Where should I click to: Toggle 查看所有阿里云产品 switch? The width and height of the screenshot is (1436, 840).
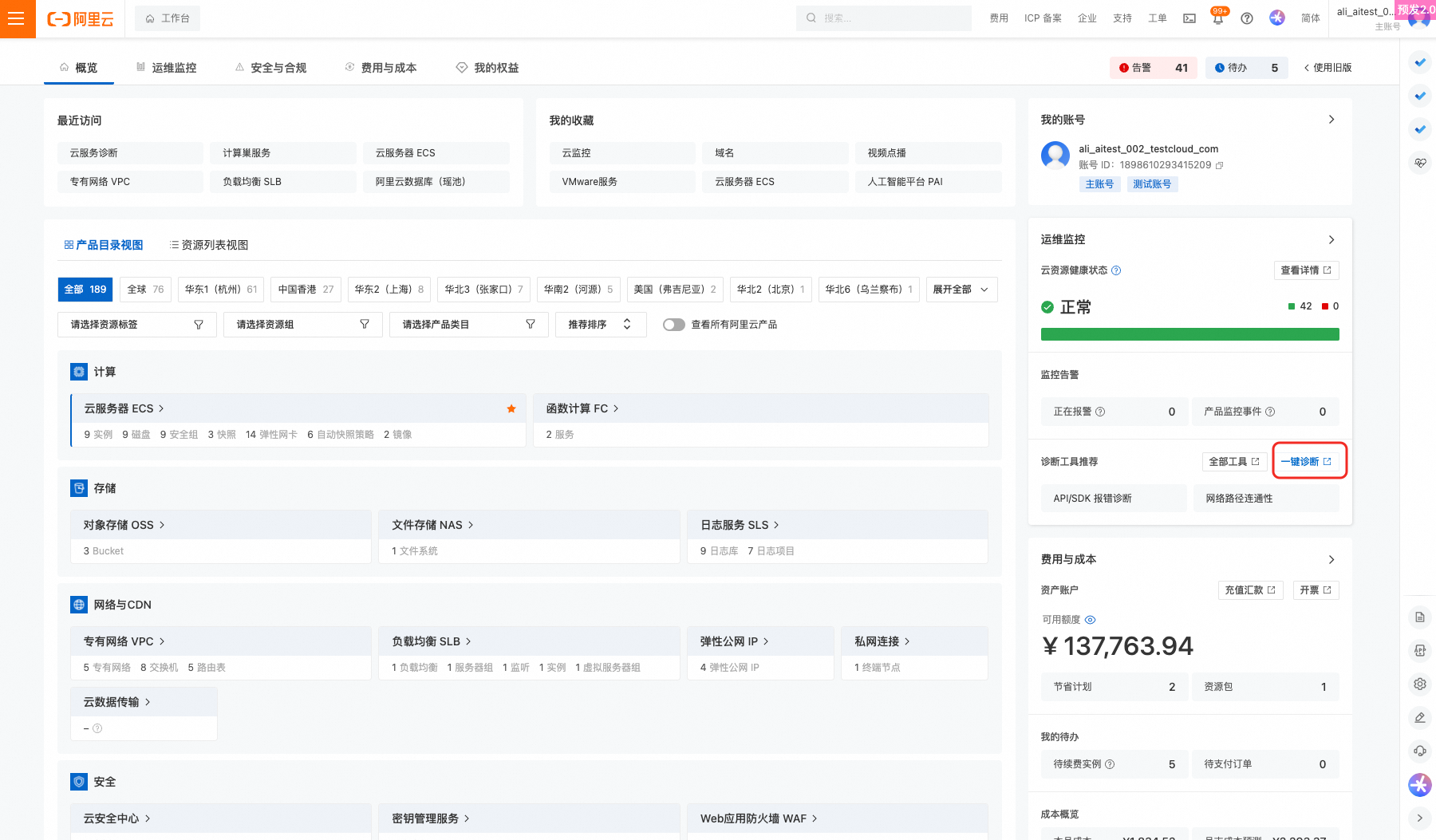[674, 325]
